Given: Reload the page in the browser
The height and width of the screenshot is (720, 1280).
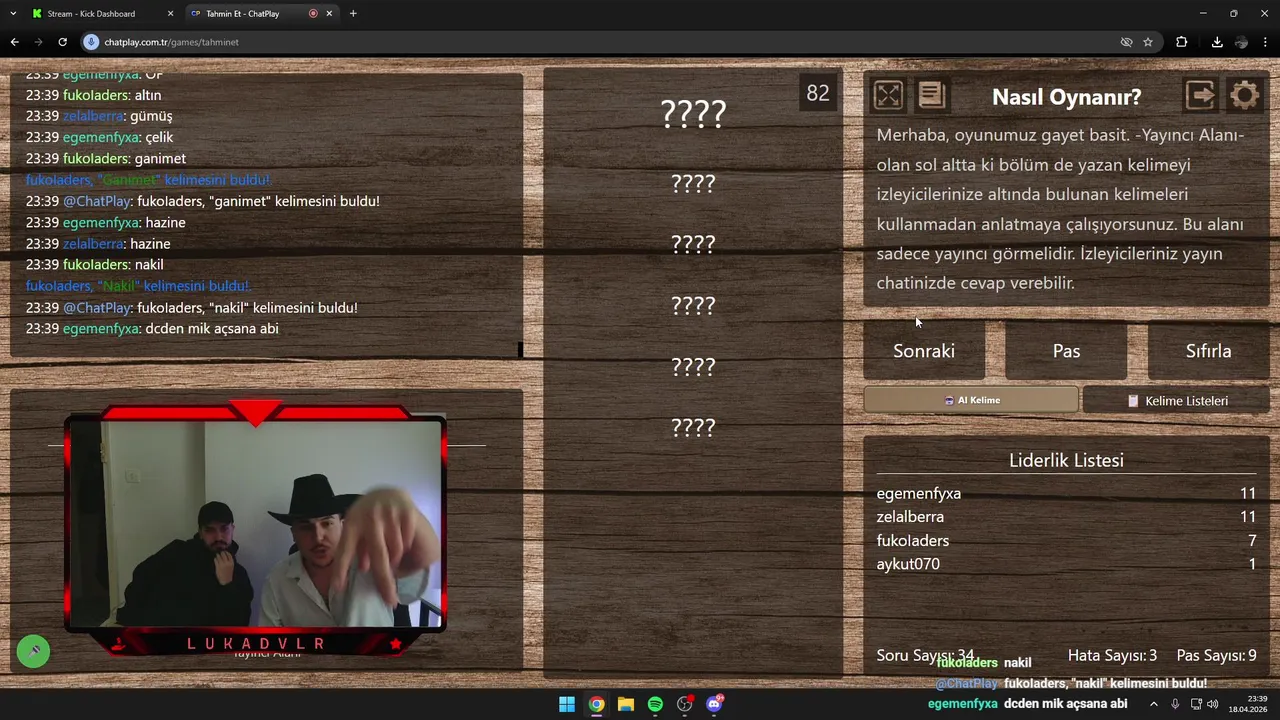Looking at the screenshot, I should (62, 42).
